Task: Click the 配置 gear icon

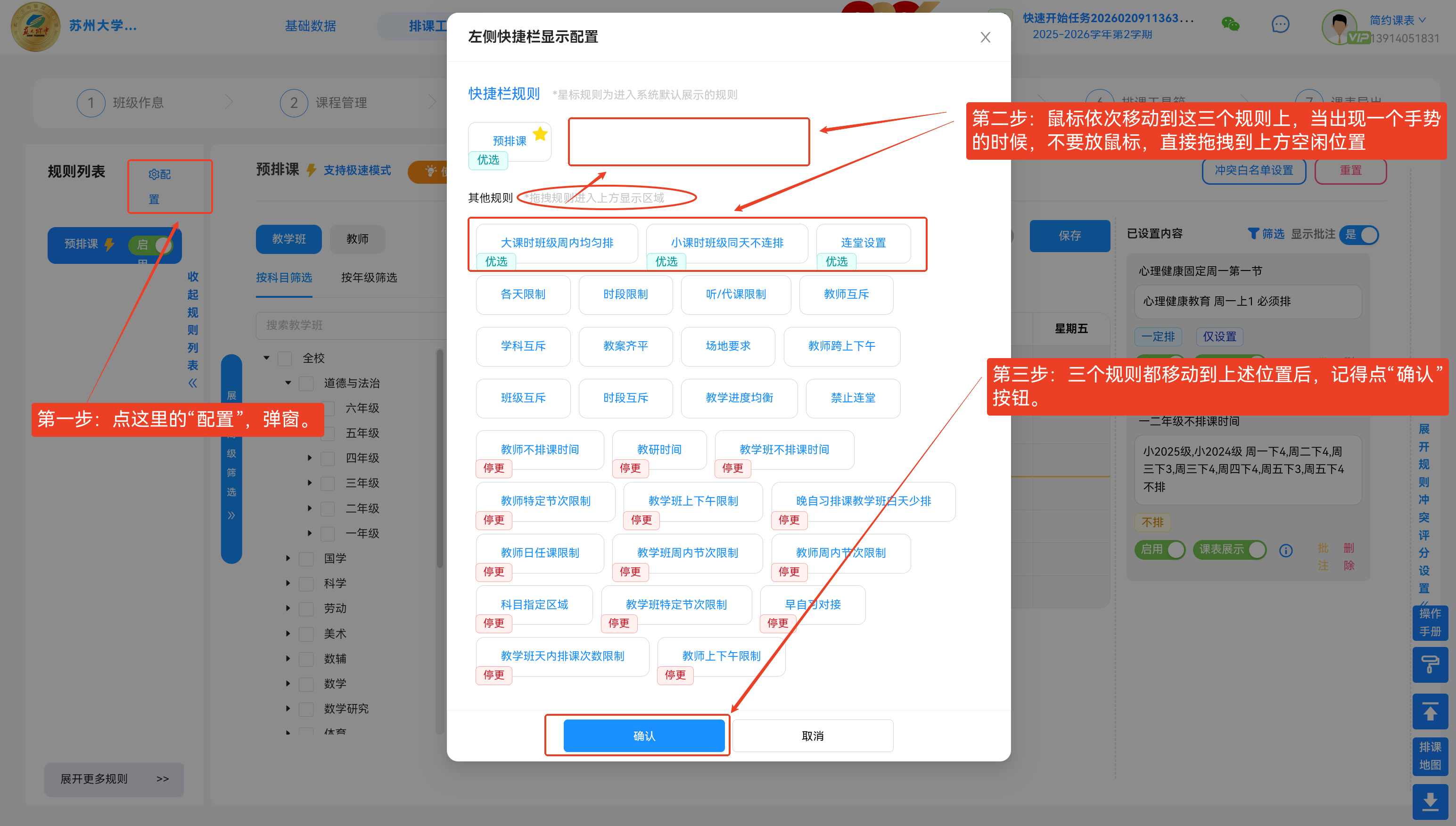Action: point(153,174)
